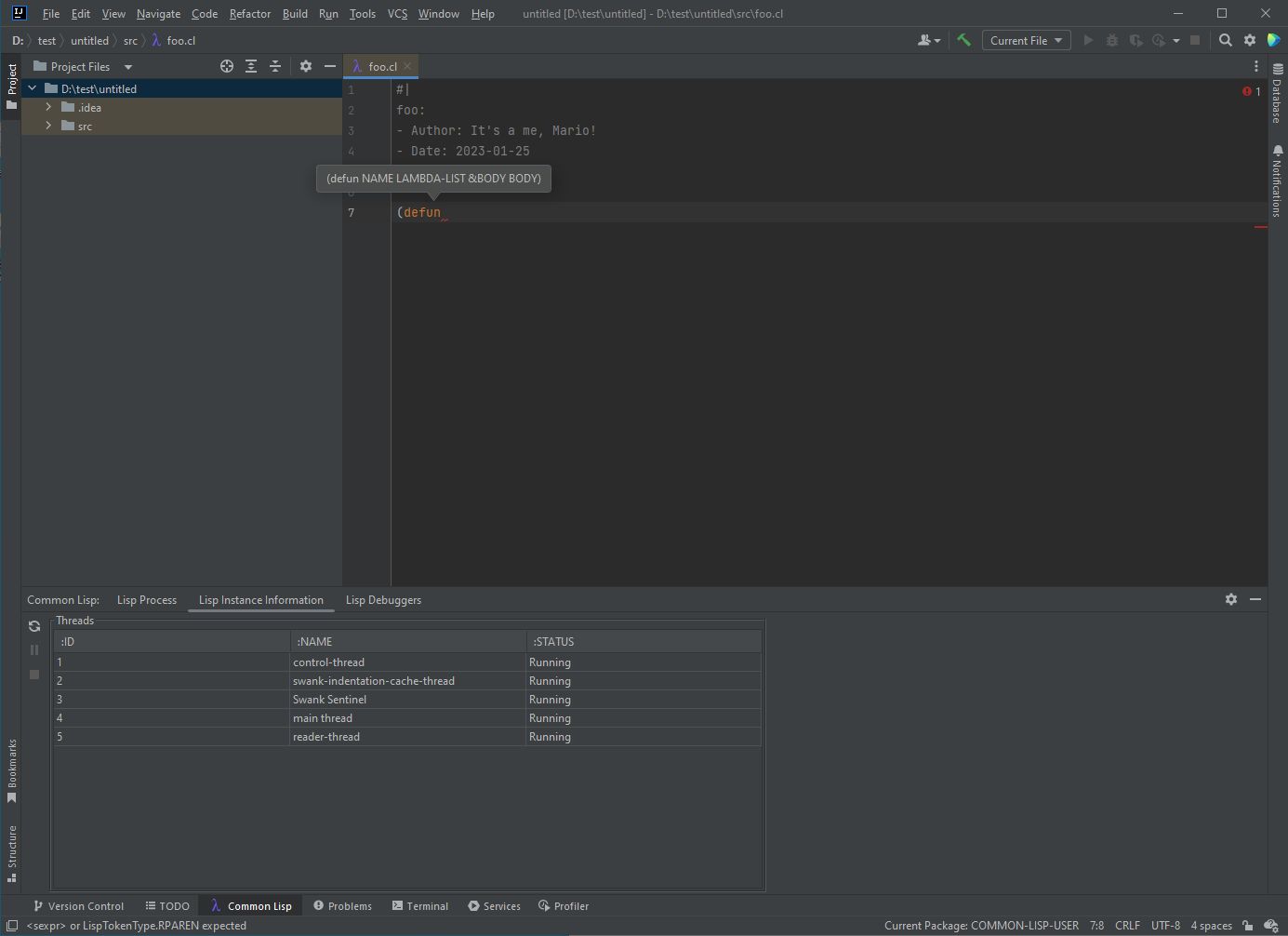Open the TODO tool window
This screenshot has height=936, width=1288.
(167, 906)
